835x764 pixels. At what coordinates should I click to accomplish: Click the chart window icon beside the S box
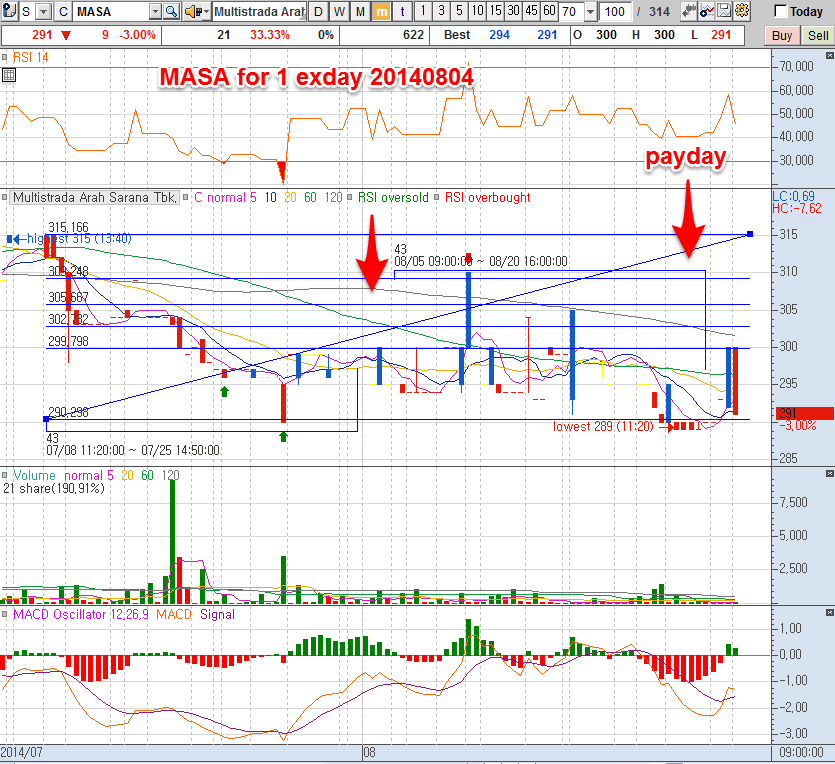[x=9, y=11]
